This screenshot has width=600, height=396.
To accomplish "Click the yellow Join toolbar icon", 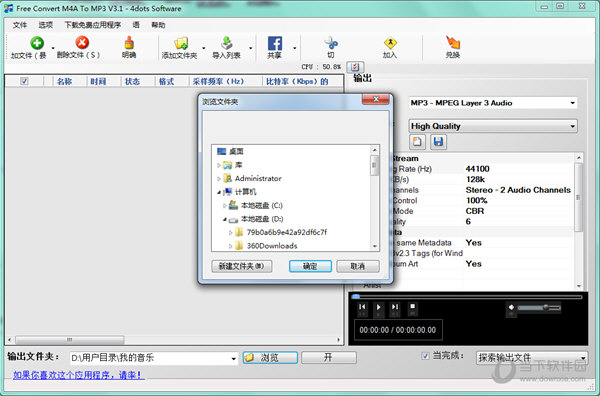I will coord(390,43).
